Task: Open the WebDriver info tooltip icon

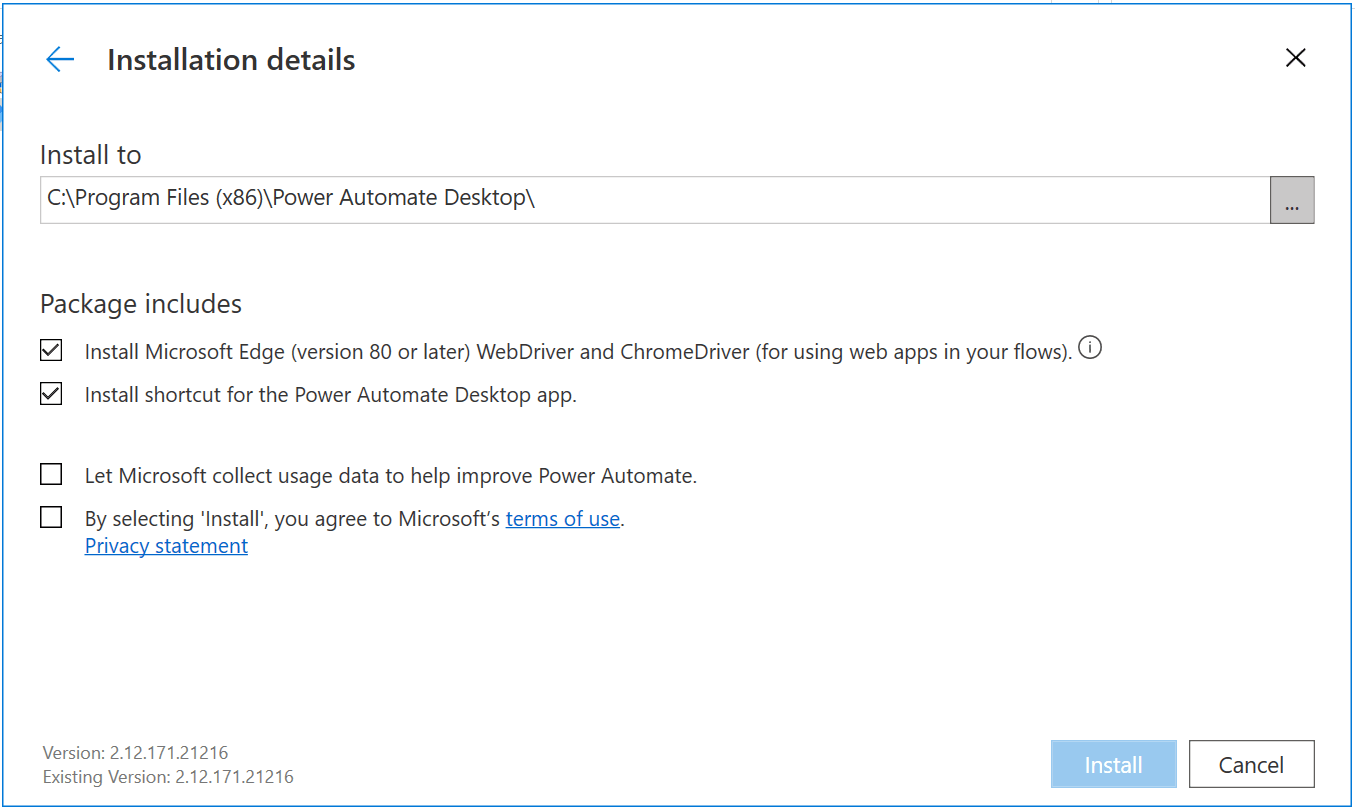Action: point(1090,349)
